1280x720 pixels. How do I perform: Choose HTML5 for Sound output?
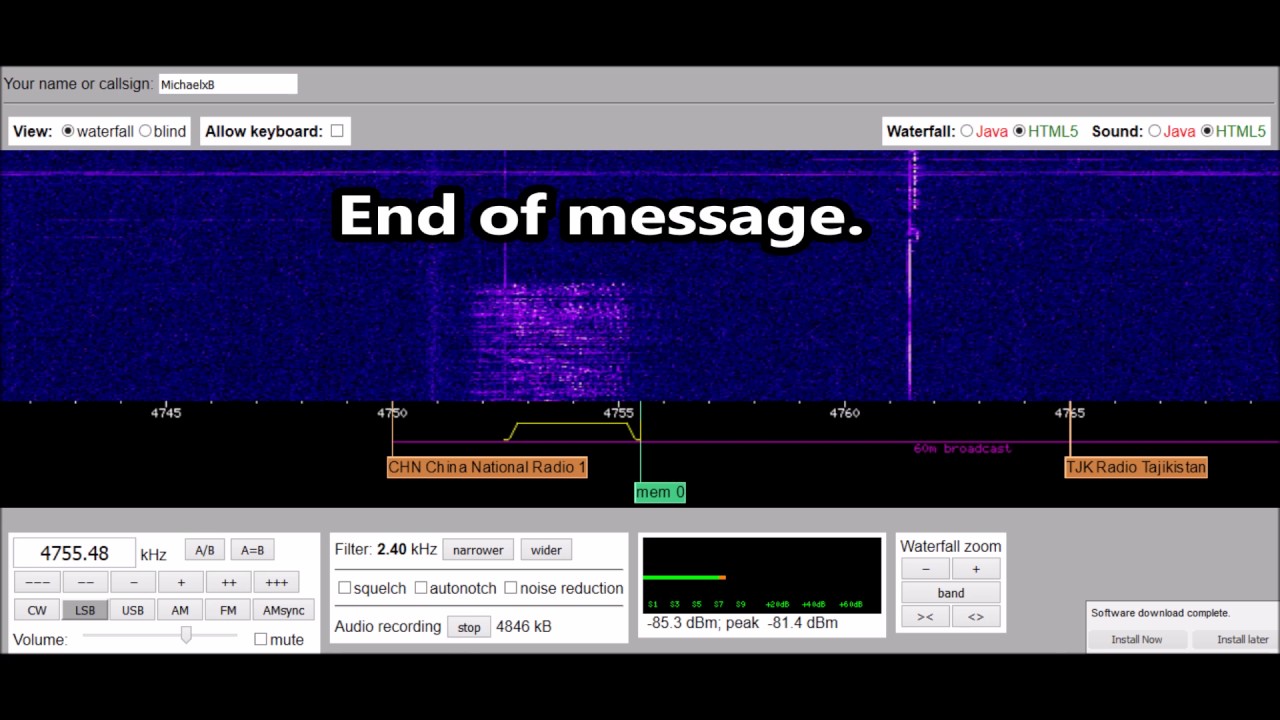[x=1207, y=131]
